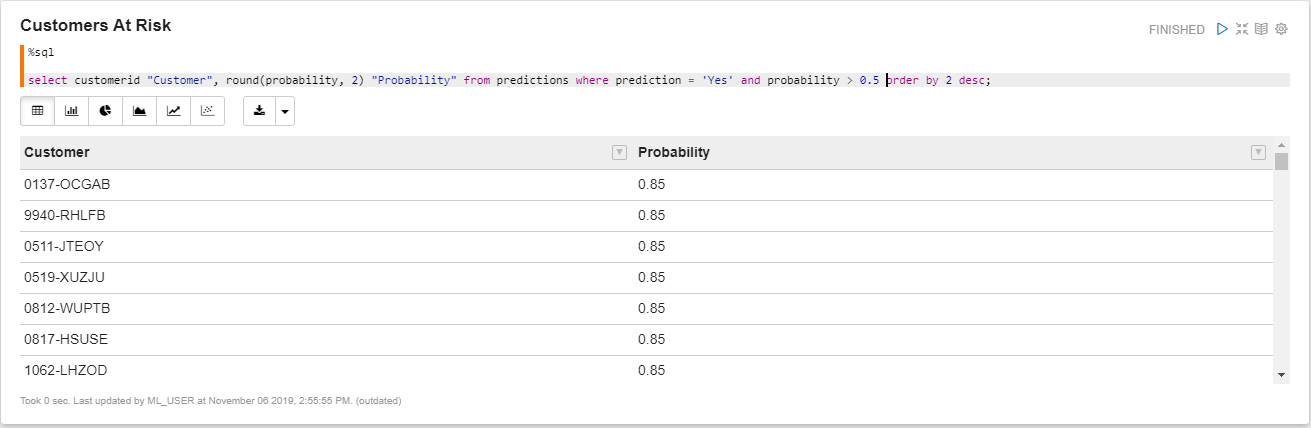Switch to area chart view
The width and height of the screenshot is (1311, 428).
tap(139, 111)
